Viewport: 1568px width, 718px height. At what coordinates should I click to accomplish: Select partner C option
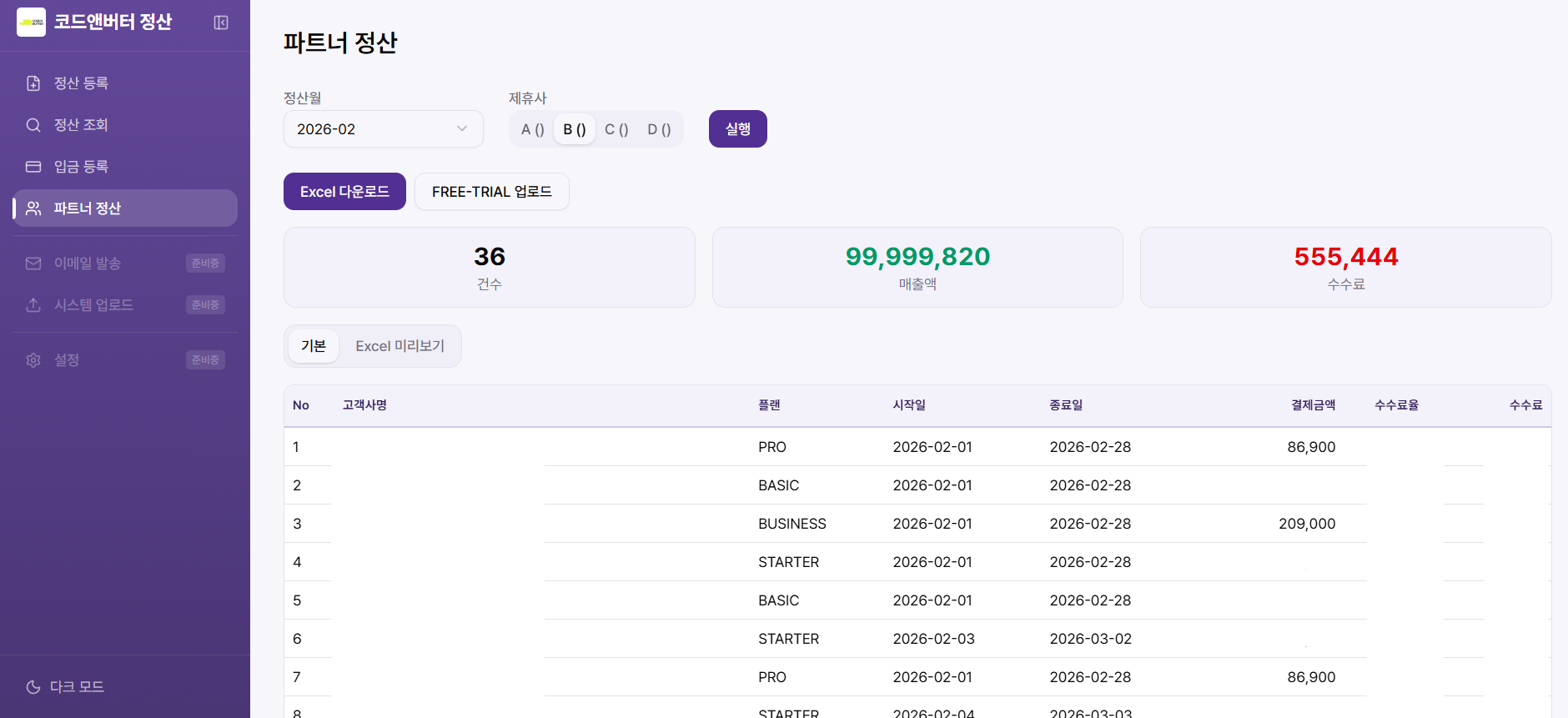click(x=616, y=129)
